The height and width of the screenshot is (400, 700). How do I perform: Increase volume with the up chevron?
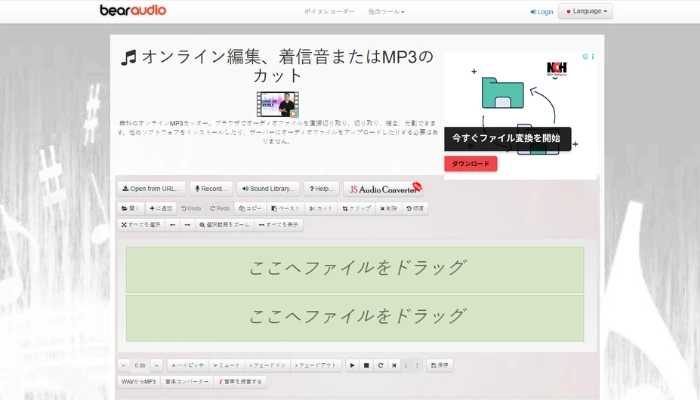(157, 365)
